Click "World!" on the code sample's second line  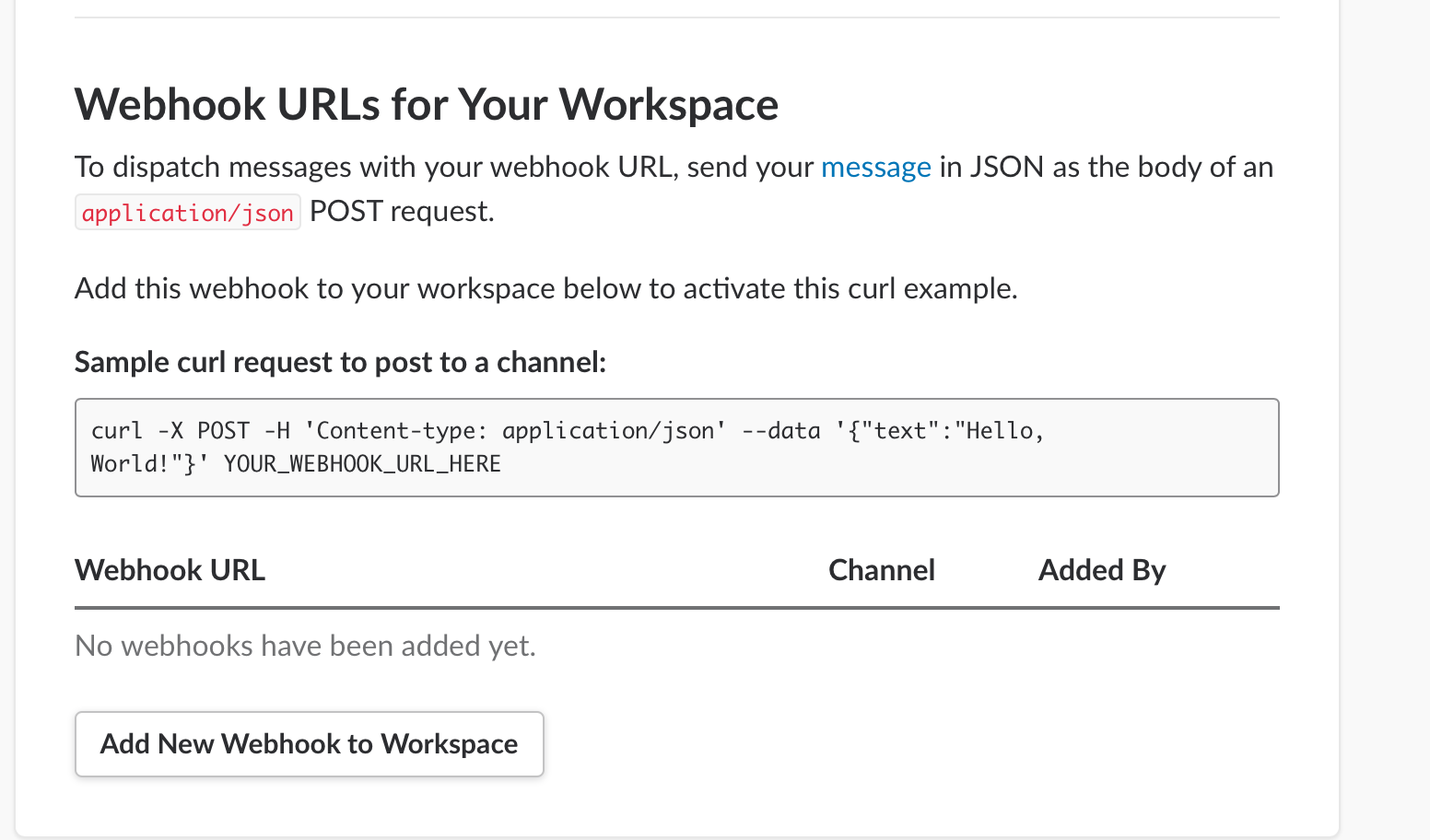point(129,463)
